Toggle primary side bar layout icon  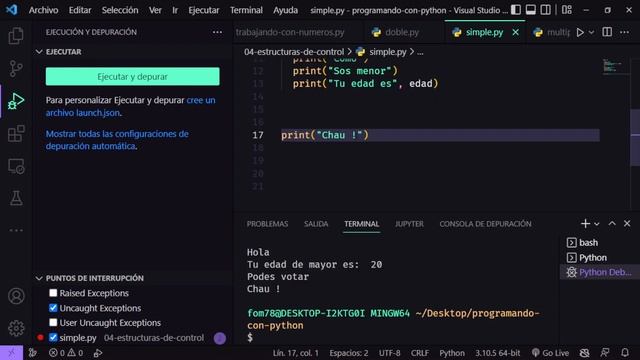[516, 10]
